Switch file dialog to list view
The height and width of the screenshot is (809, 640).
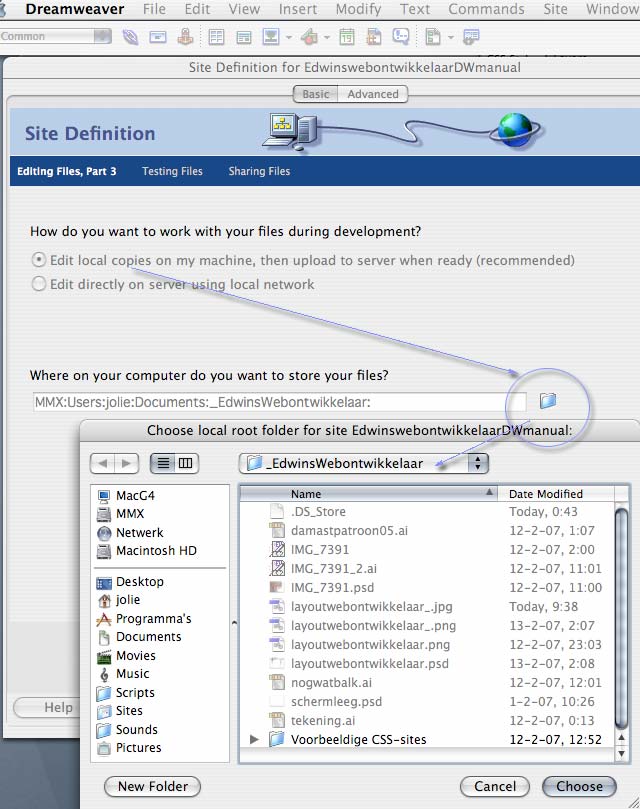tap(163, 463)
